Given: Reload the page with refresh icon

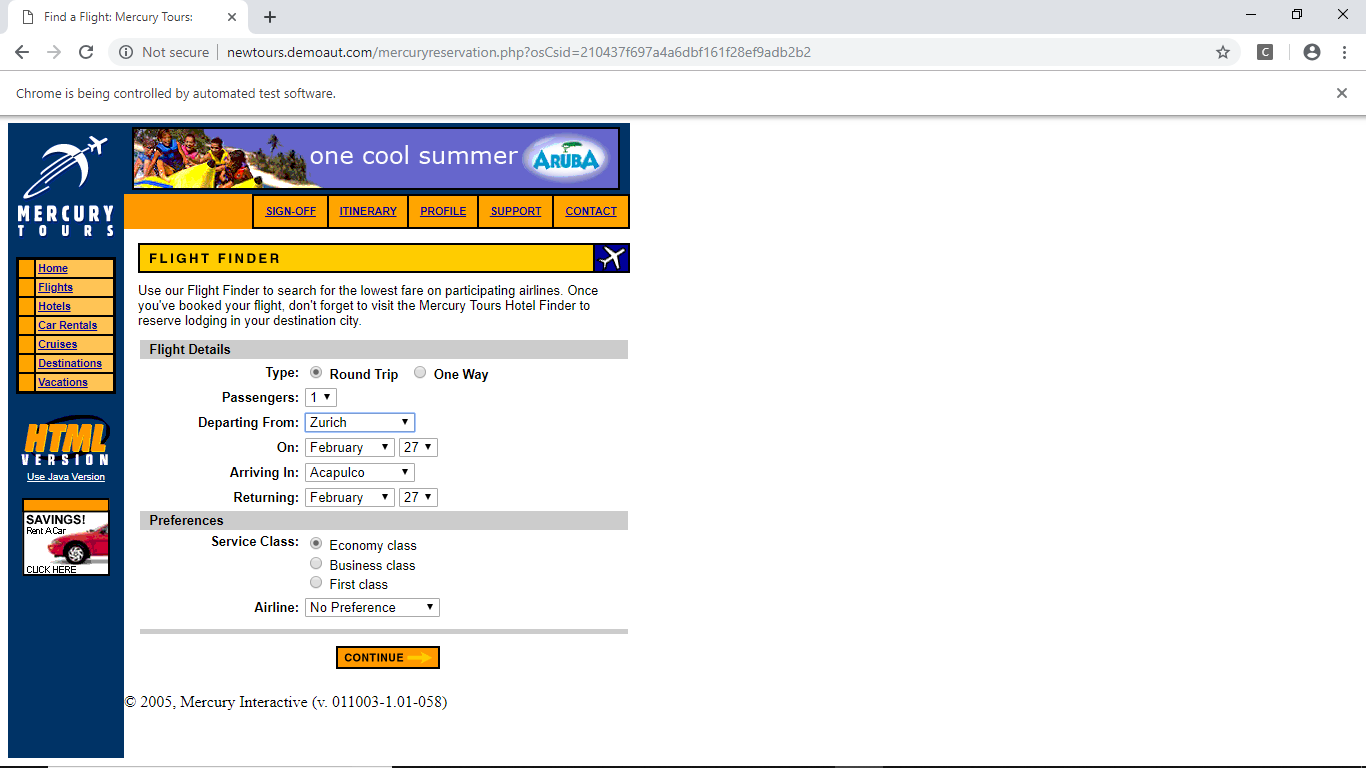Looking at the screenshot, I should (86, 52).
